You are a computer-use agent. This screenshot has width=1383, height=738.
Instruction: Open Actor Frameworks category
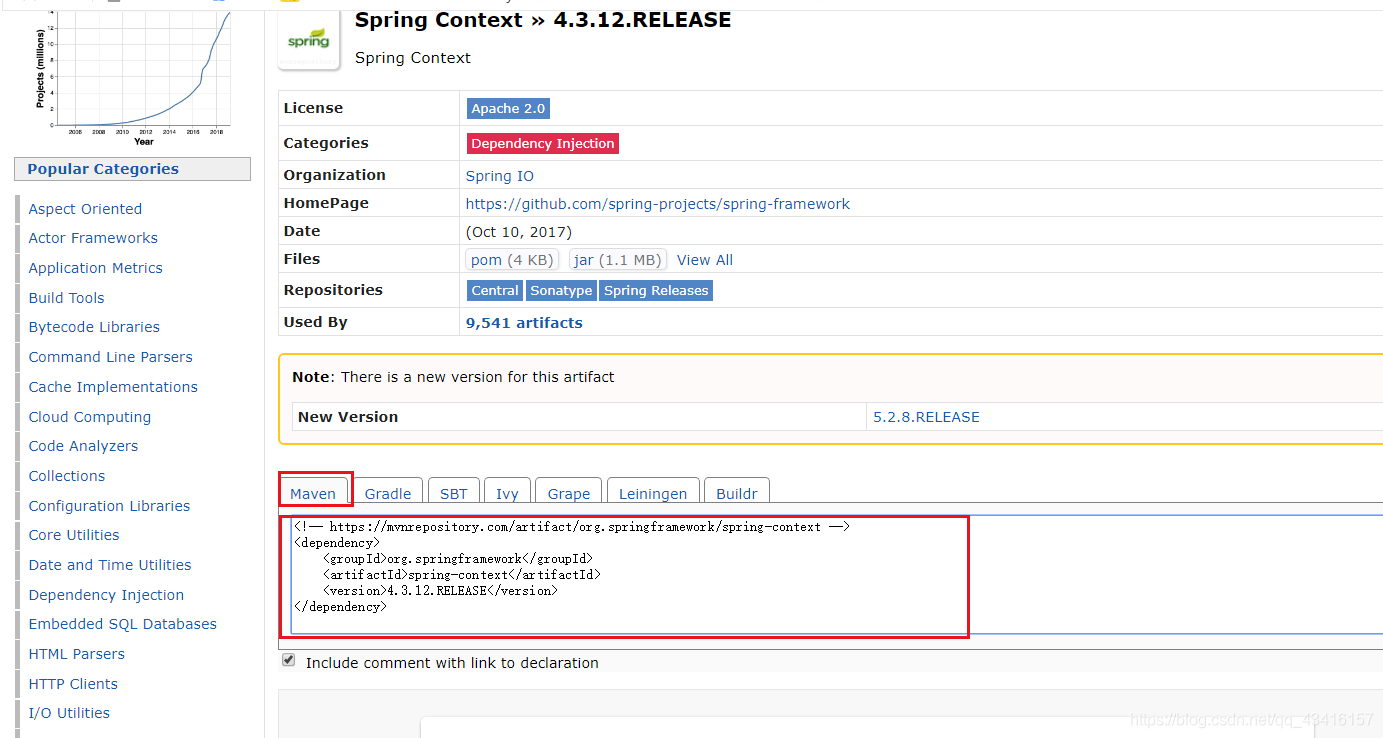93,238
